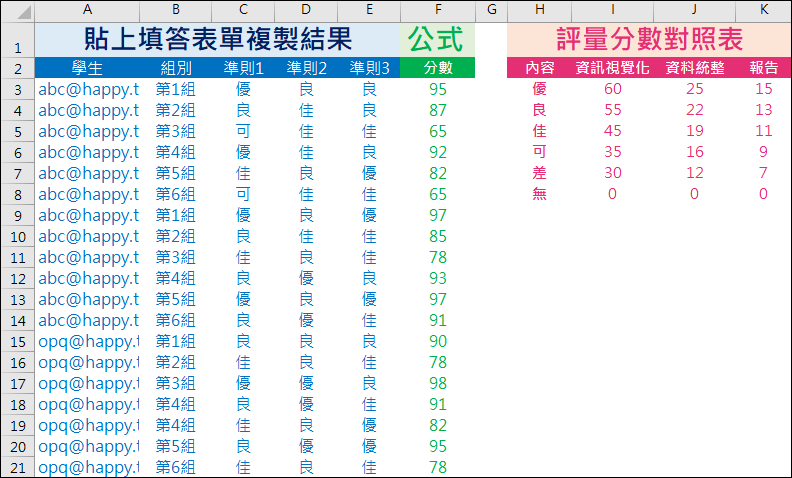Click the 報告 header cell
Screen dimensions: 792x478
(x=764, y=68)
